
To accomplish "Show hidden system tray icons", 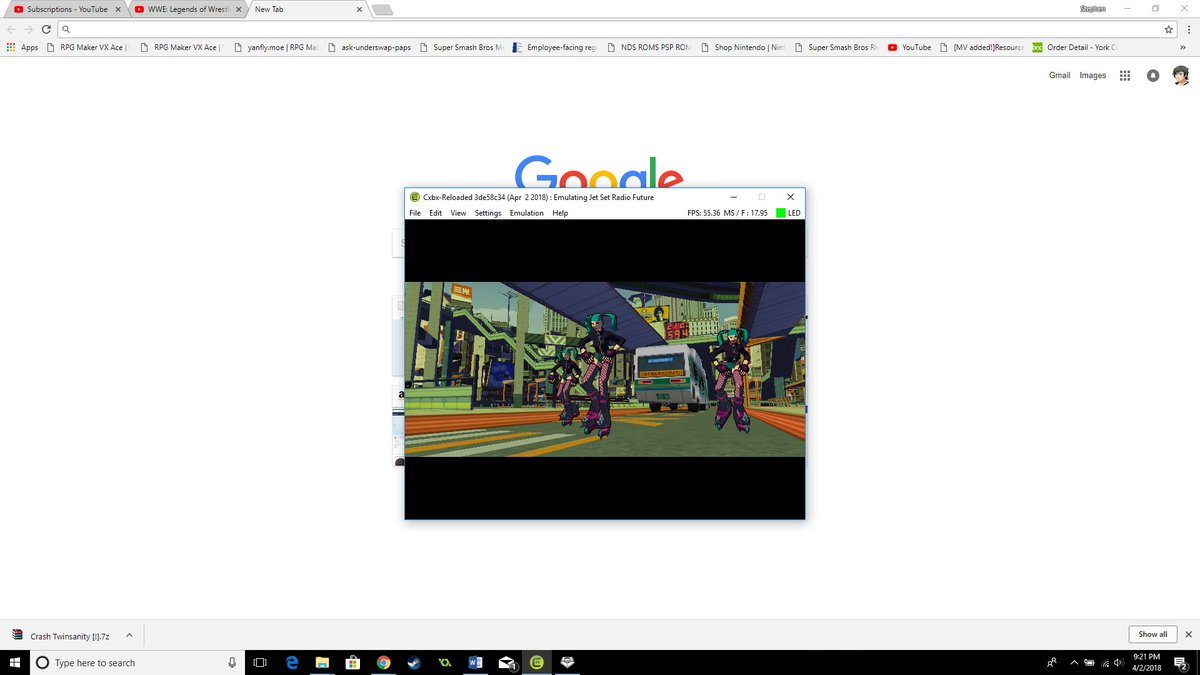I will 1074,662.
